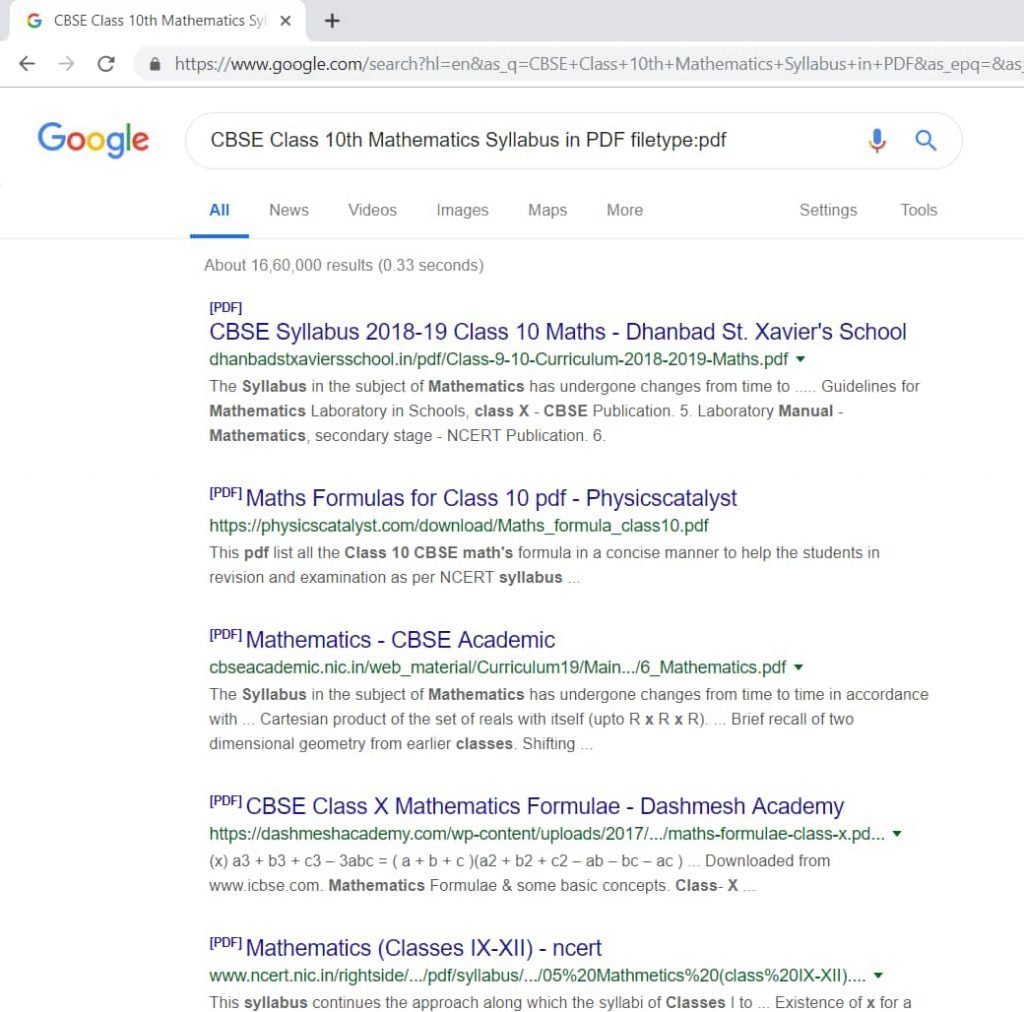Click [PDF] tag before Dashmesh Academy result
The image size is (1024, 1012).
225,801
